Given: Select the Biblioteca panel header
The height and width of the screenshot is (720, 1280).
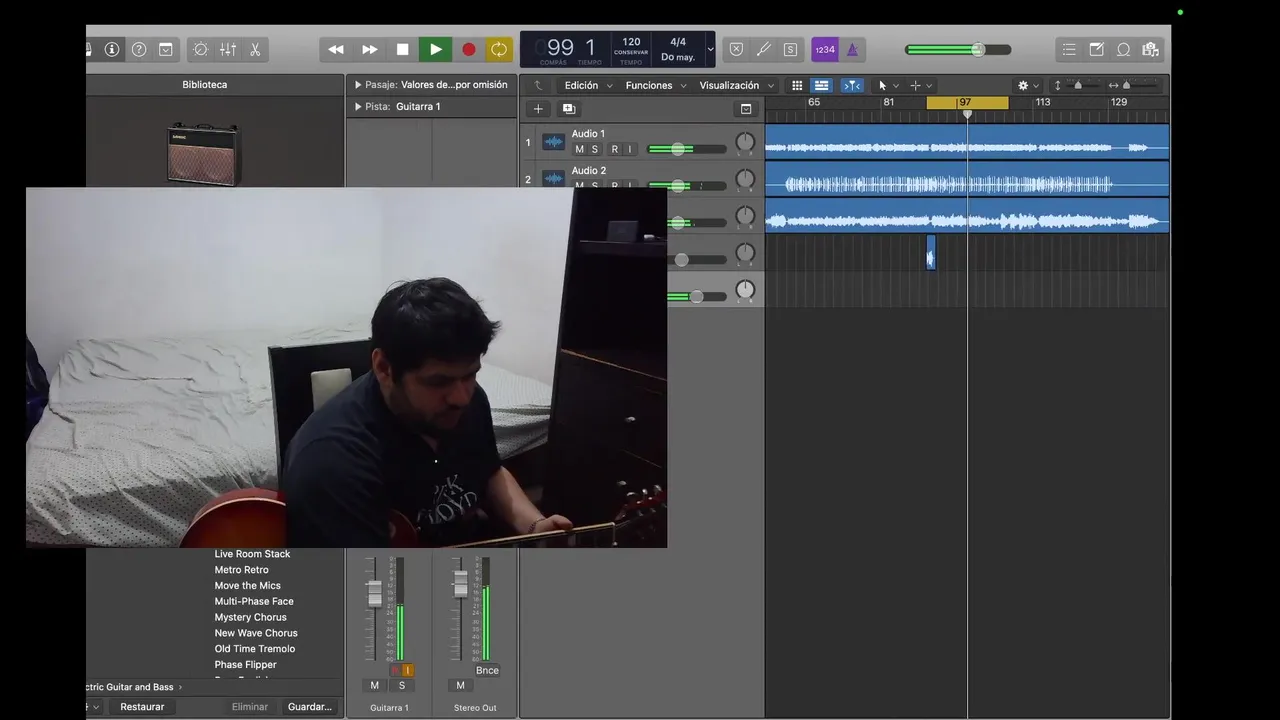Looking at the screenshot, I should (x=205, y=85).
